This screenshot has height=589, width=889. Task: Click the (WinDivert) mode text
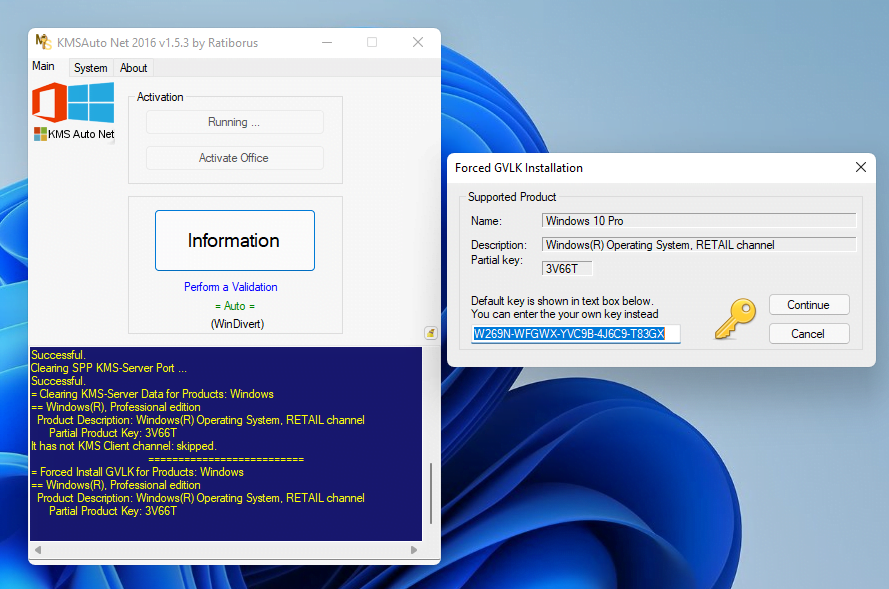(x=238, y=324)
